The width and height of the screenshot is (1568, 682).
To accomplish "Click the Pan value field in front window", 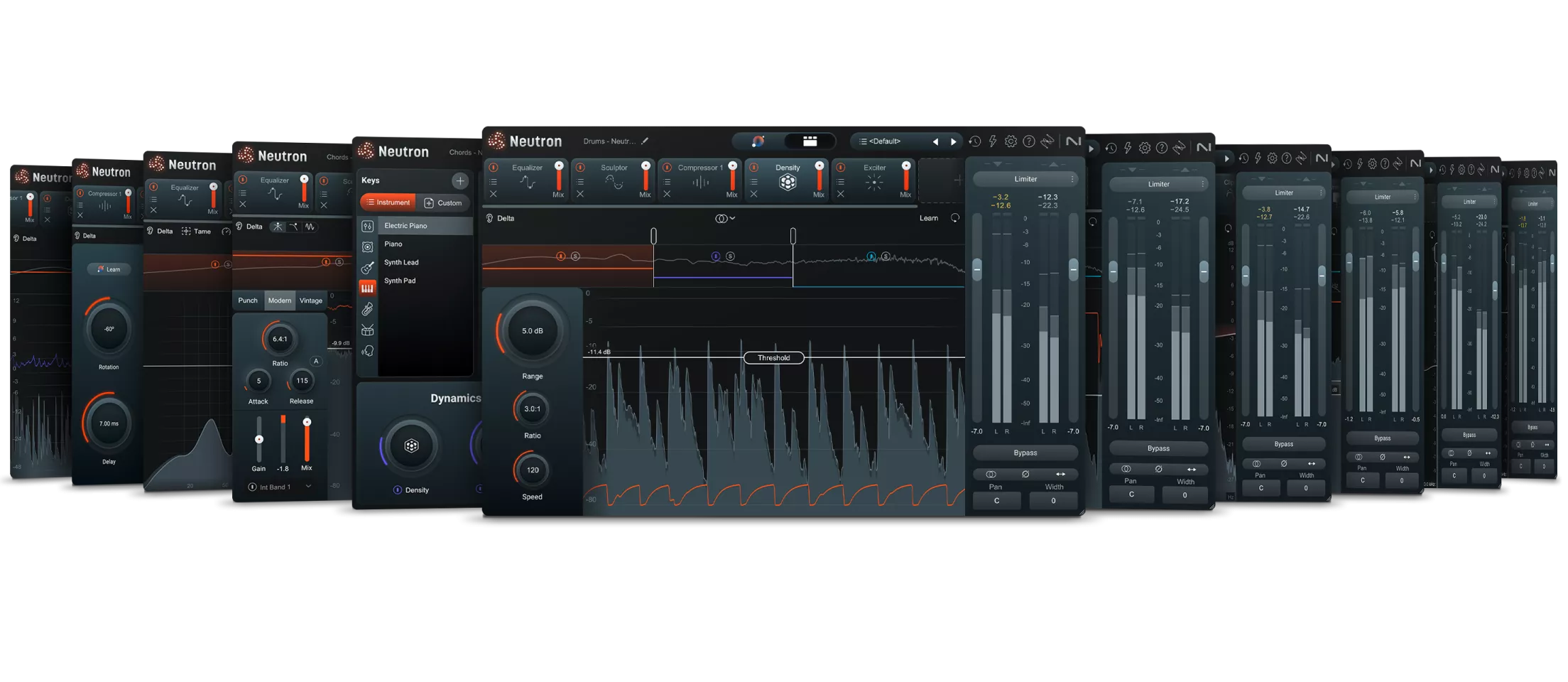I will 996,501.
